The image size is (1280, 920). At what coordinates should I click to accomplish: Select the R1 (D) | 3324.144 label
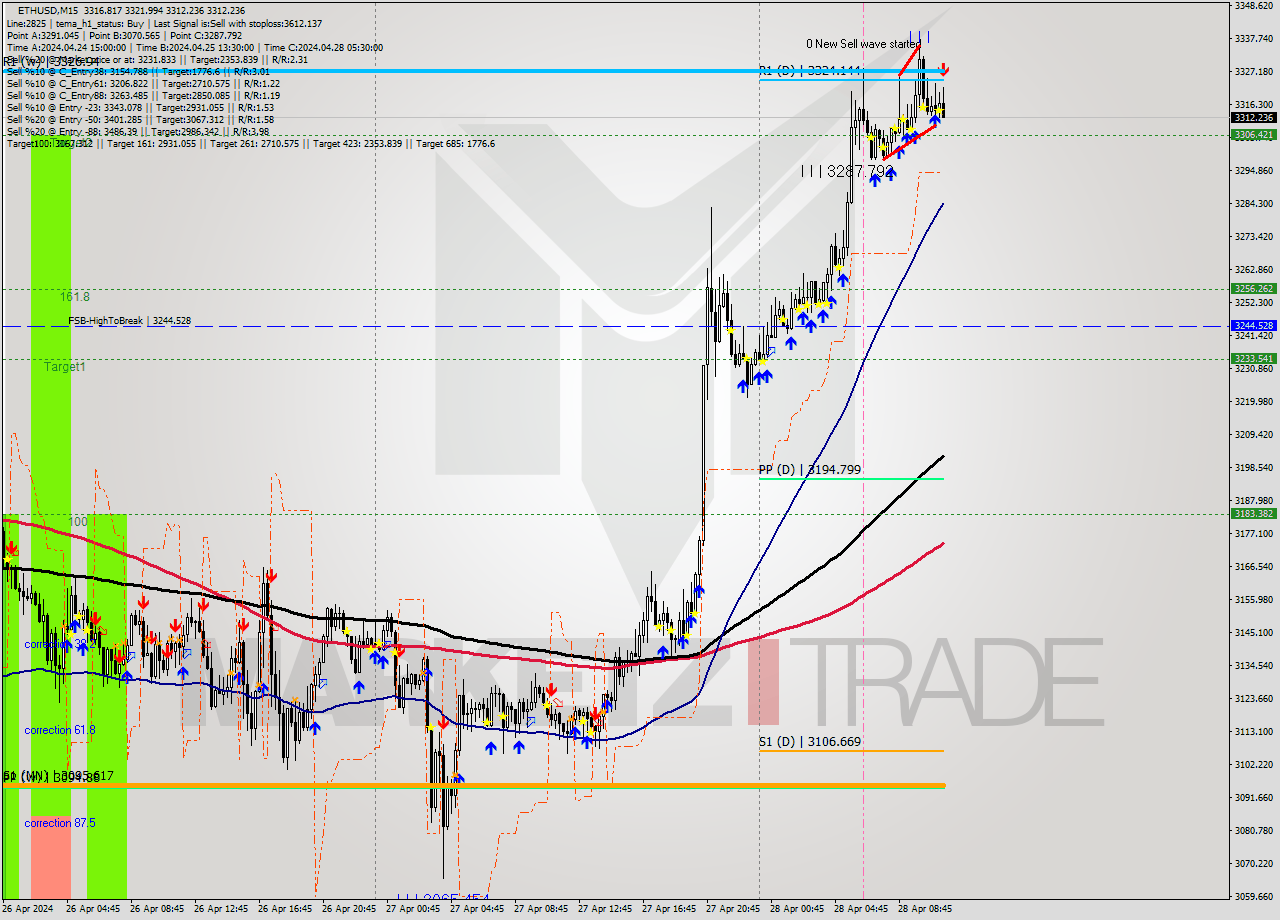(810, 70)
